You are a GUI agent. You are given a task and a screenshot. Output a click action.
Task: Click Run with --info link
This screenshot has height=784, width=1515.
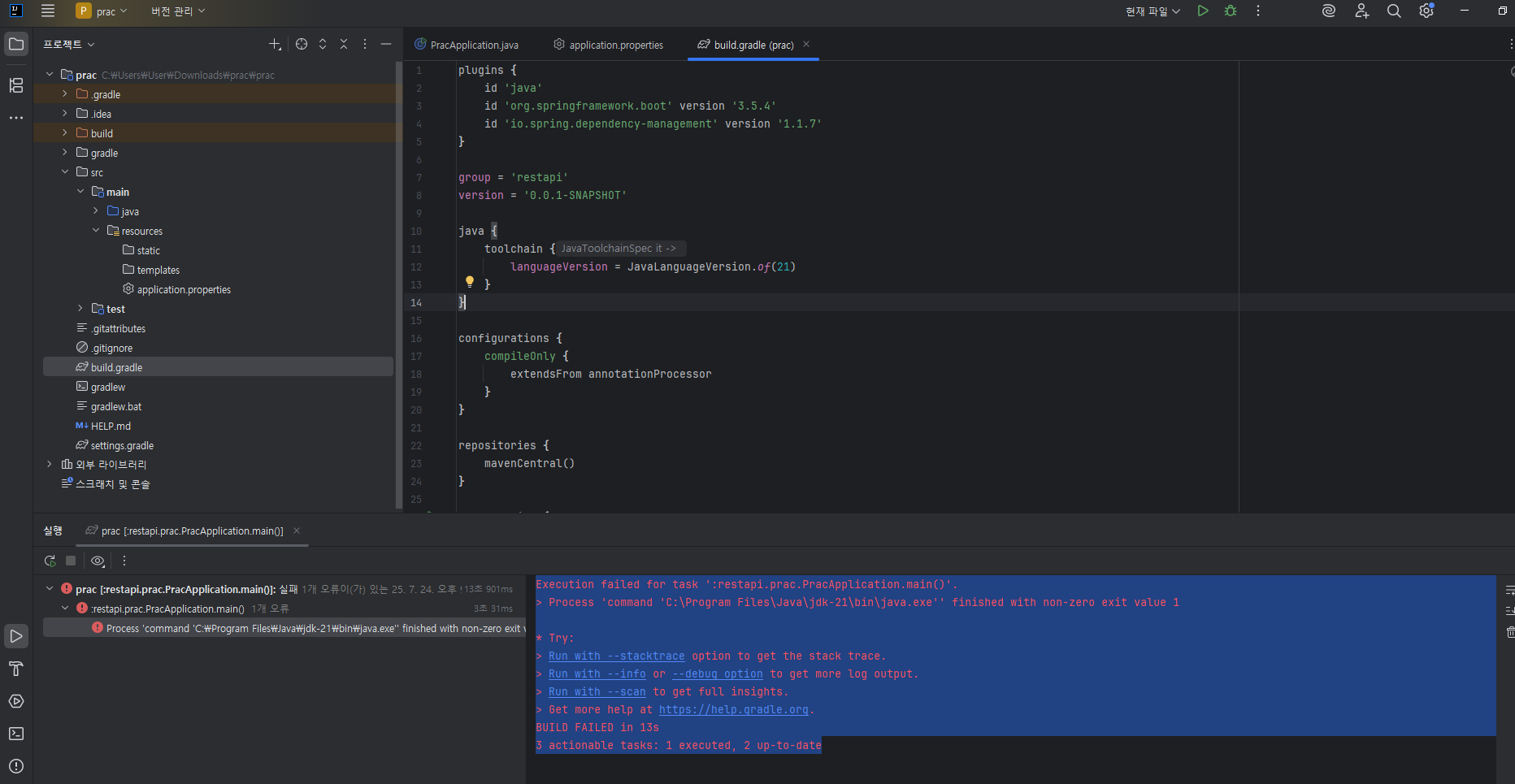[597, 674]
